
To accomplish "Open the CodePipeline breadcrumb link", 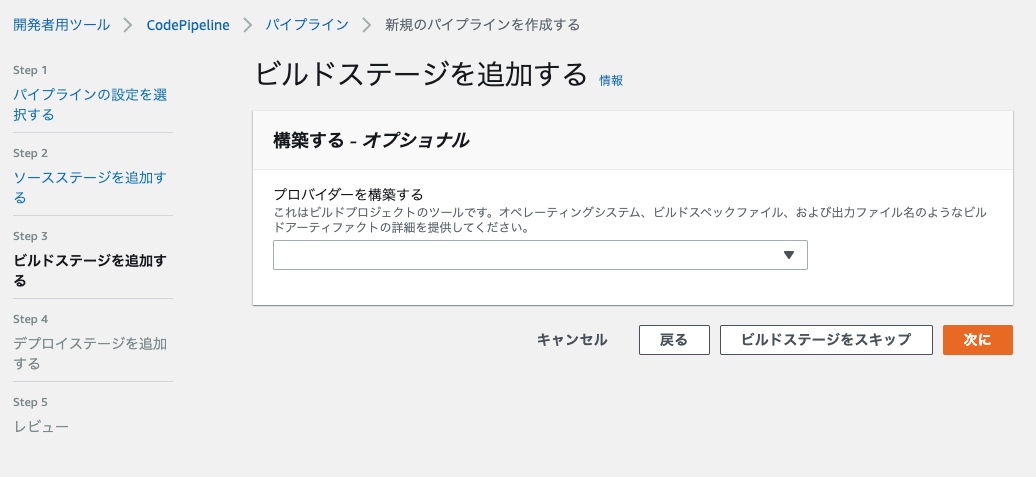I will 188,25.
